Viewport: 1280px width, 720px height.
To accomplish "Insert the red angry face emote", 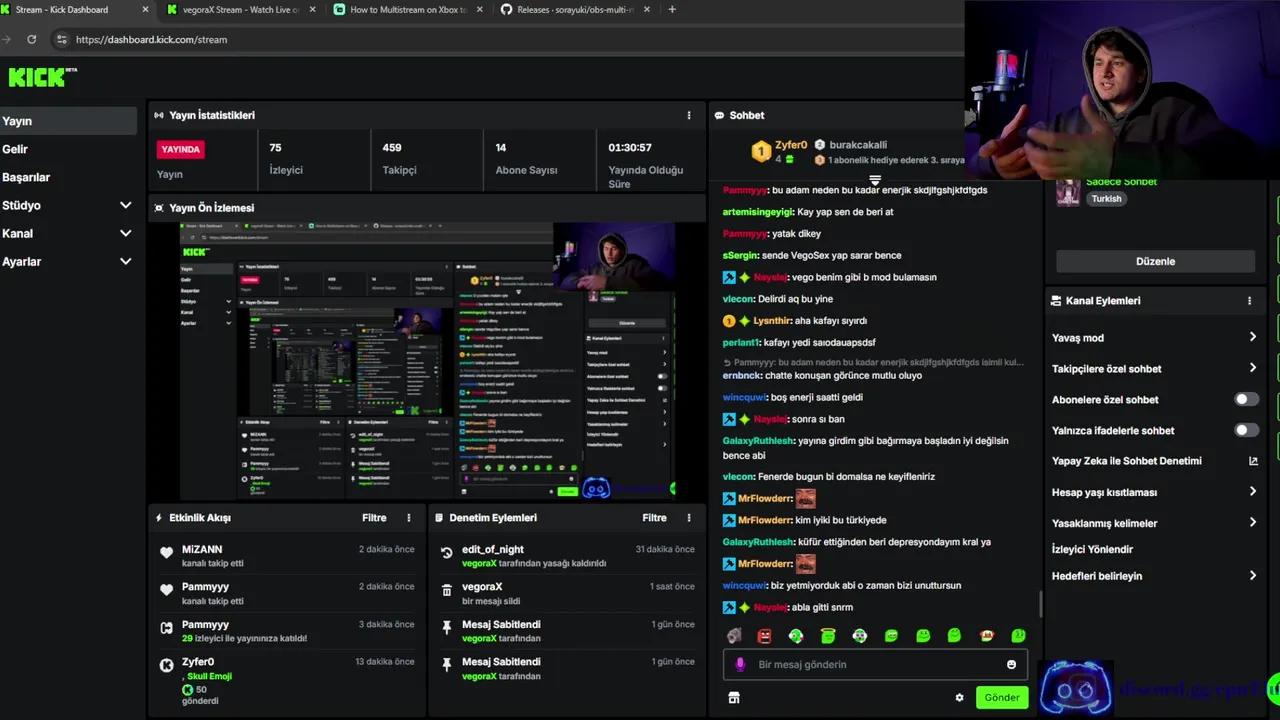I will [764, 636].
